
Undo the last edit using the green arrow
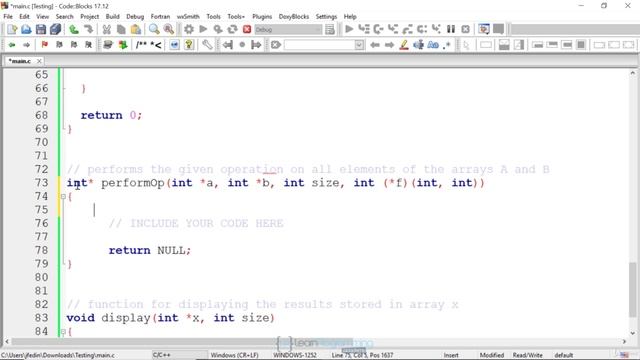tap(74, 29)
